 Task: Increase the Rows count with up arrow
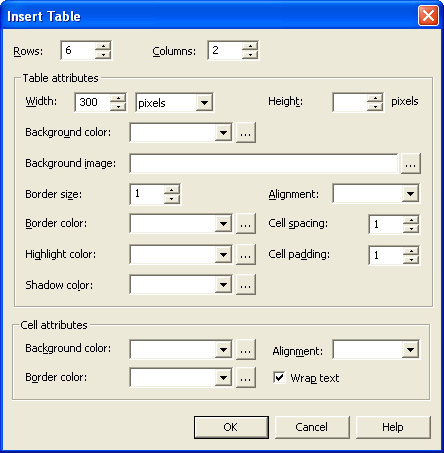pos(103,46)
